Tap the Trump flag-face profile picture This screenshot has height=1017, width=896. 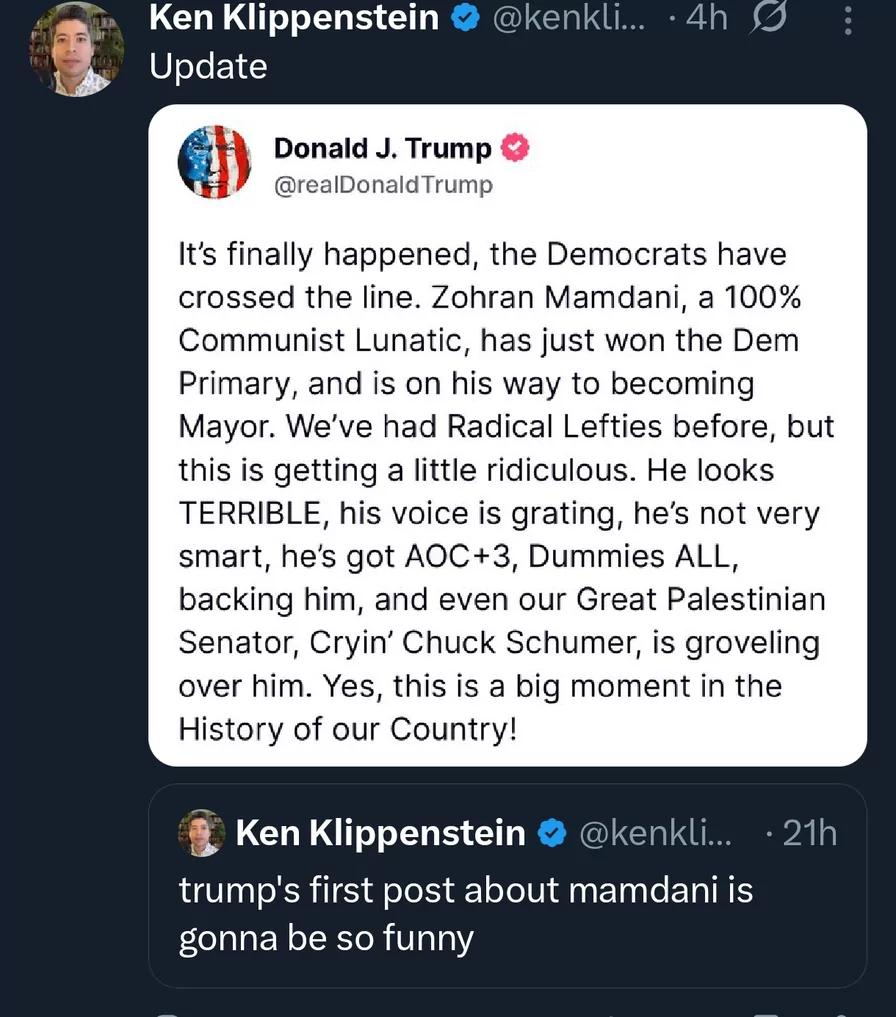[x=214, y=162]
